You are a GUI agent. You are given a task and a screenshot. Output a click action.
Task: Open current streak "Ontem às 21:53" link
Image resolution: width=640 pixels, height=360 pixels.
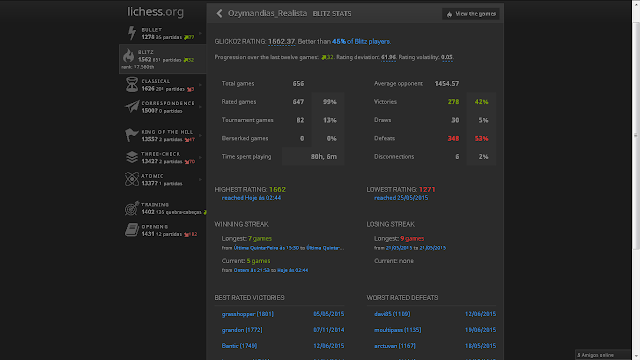251,270
